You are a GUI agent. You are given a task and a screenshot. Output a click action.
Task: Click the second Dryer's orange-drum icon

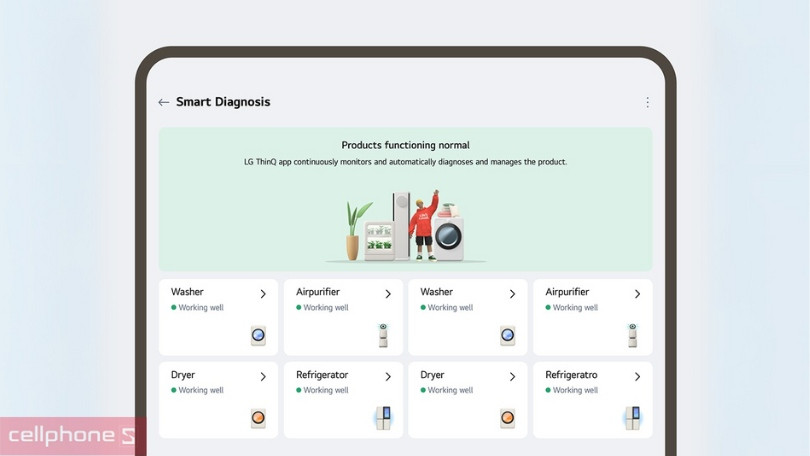tap(508, 418)
